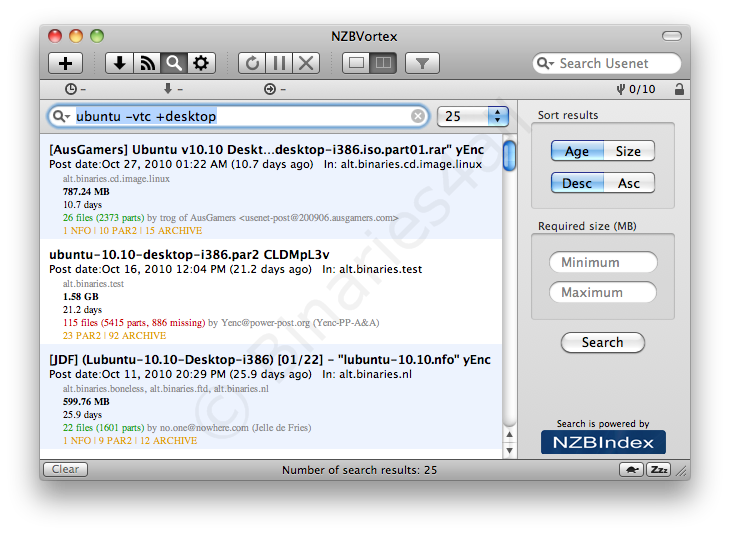The image size is (730, 535).
Task: Open the RSS feeds icon
Action: [147, 63]
